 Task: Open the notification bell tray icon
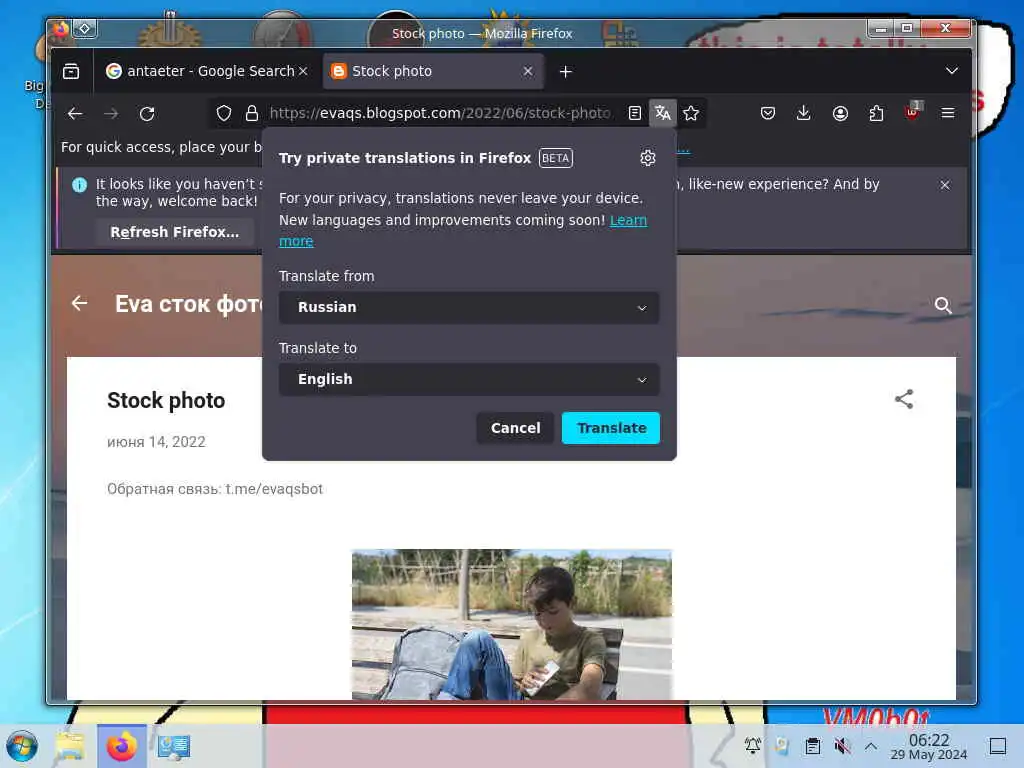[752, 746]
